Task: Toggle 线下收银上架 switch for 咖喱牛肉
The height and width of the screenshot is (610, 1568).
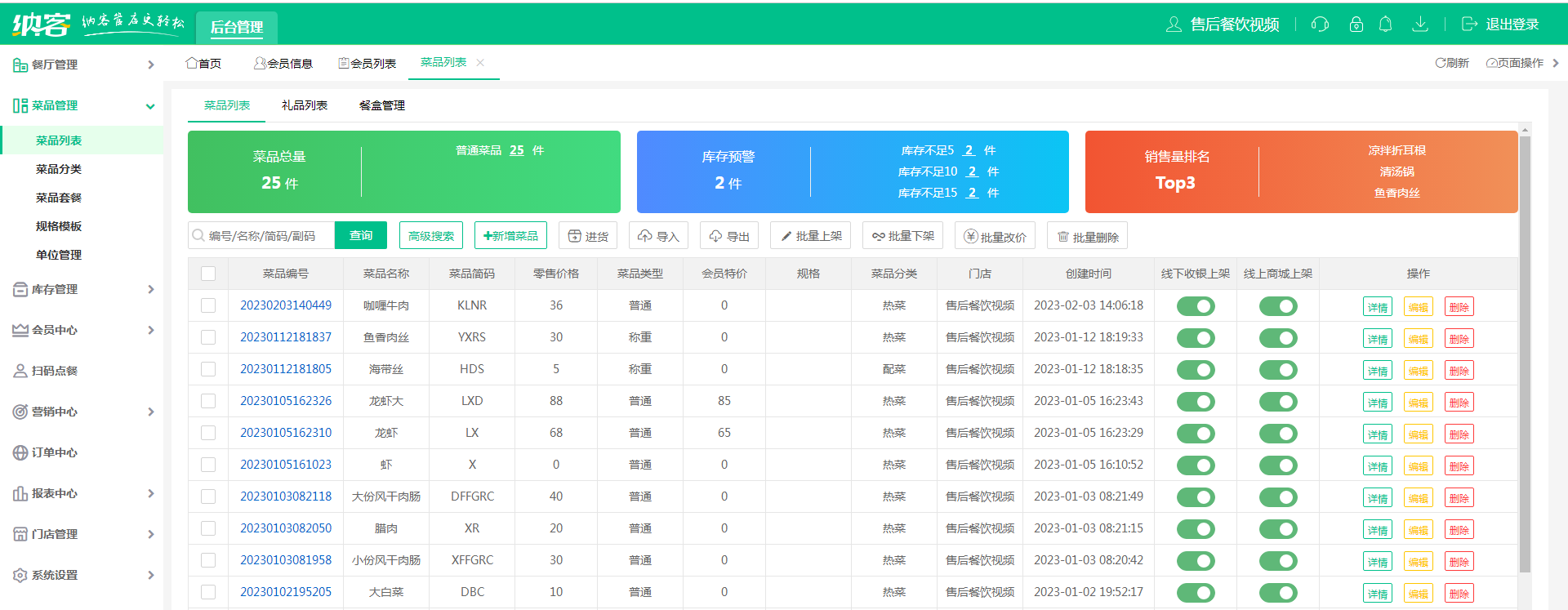Action: (1196, 306)
